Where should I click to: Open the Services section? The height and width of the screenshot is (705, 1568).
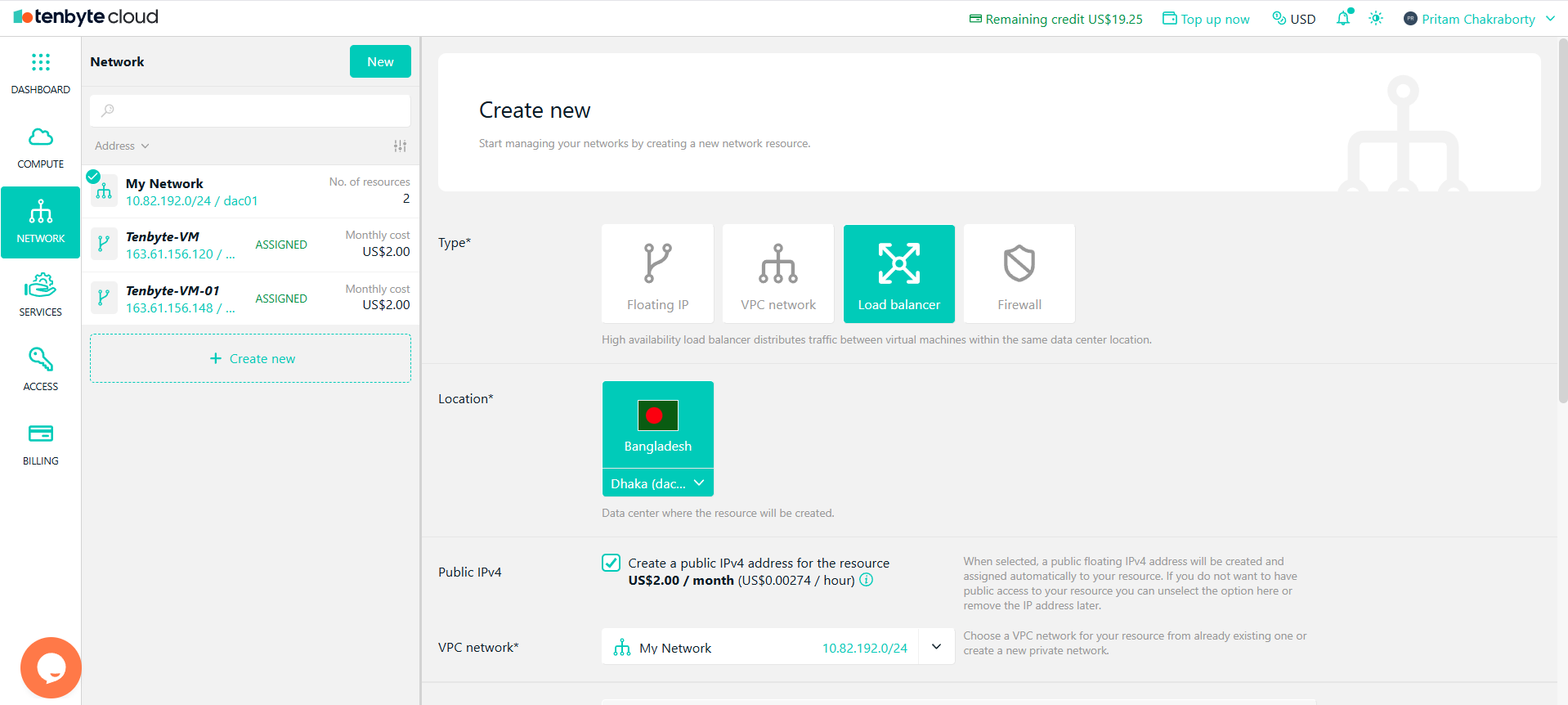pos(40,296)
